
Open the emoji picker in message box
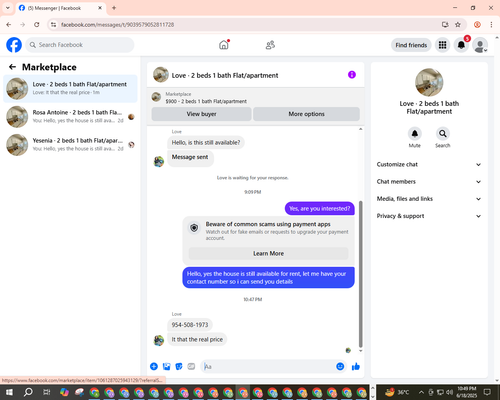tap(340, 367)
